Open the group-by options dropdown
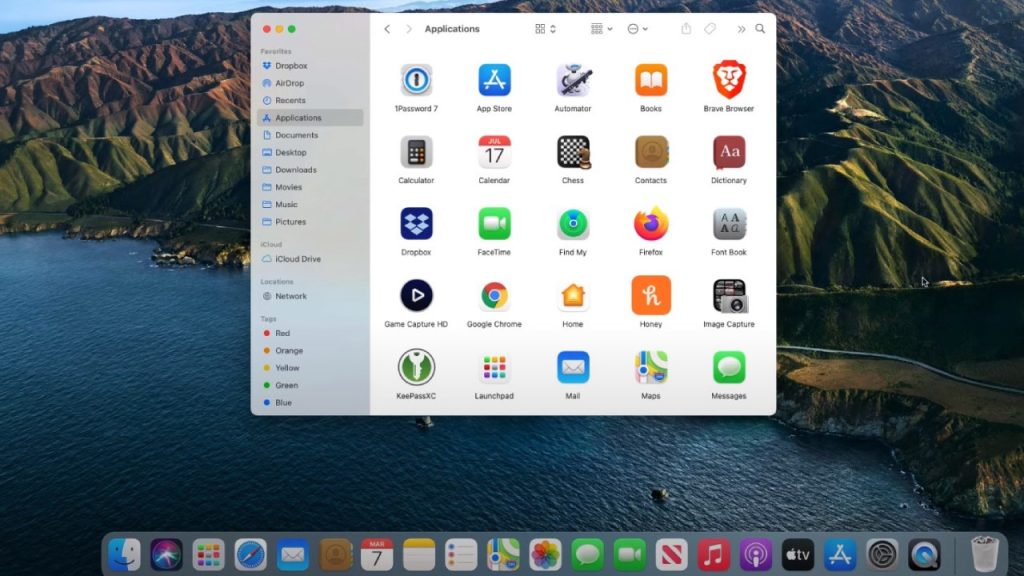Viewport: 1024px width, 576px height. 601,29
